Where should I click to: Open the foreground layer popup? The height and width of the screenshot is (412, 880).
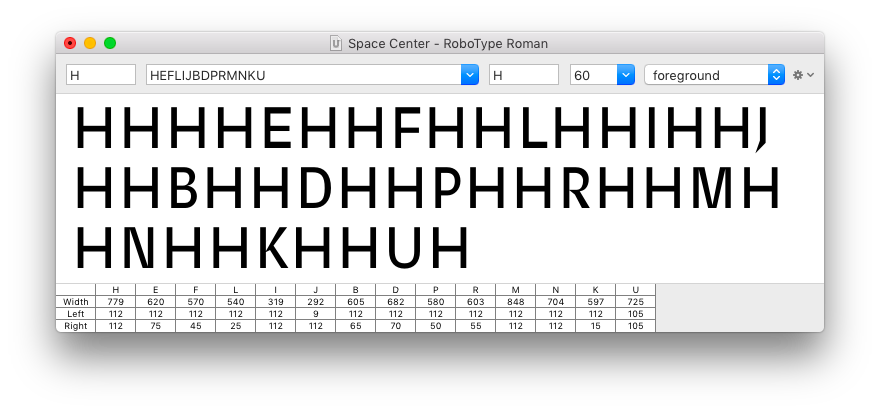click(714, 75)
